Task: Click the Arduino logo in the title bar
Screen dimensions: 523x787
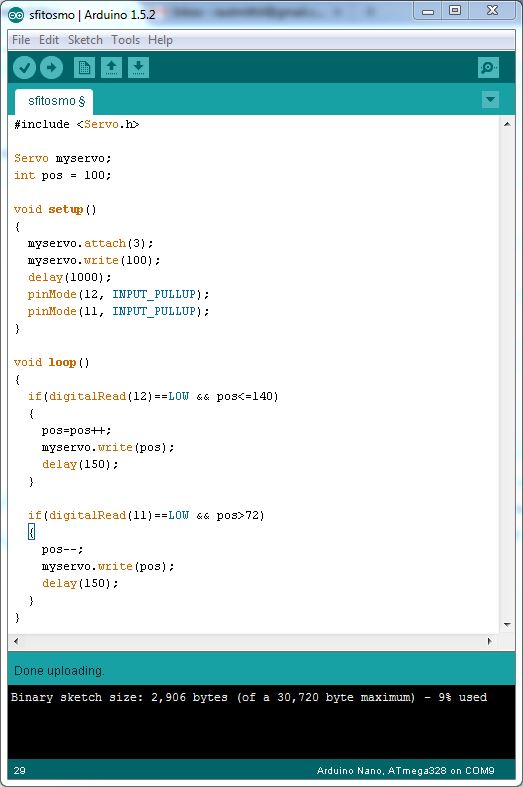Action: 16,15
